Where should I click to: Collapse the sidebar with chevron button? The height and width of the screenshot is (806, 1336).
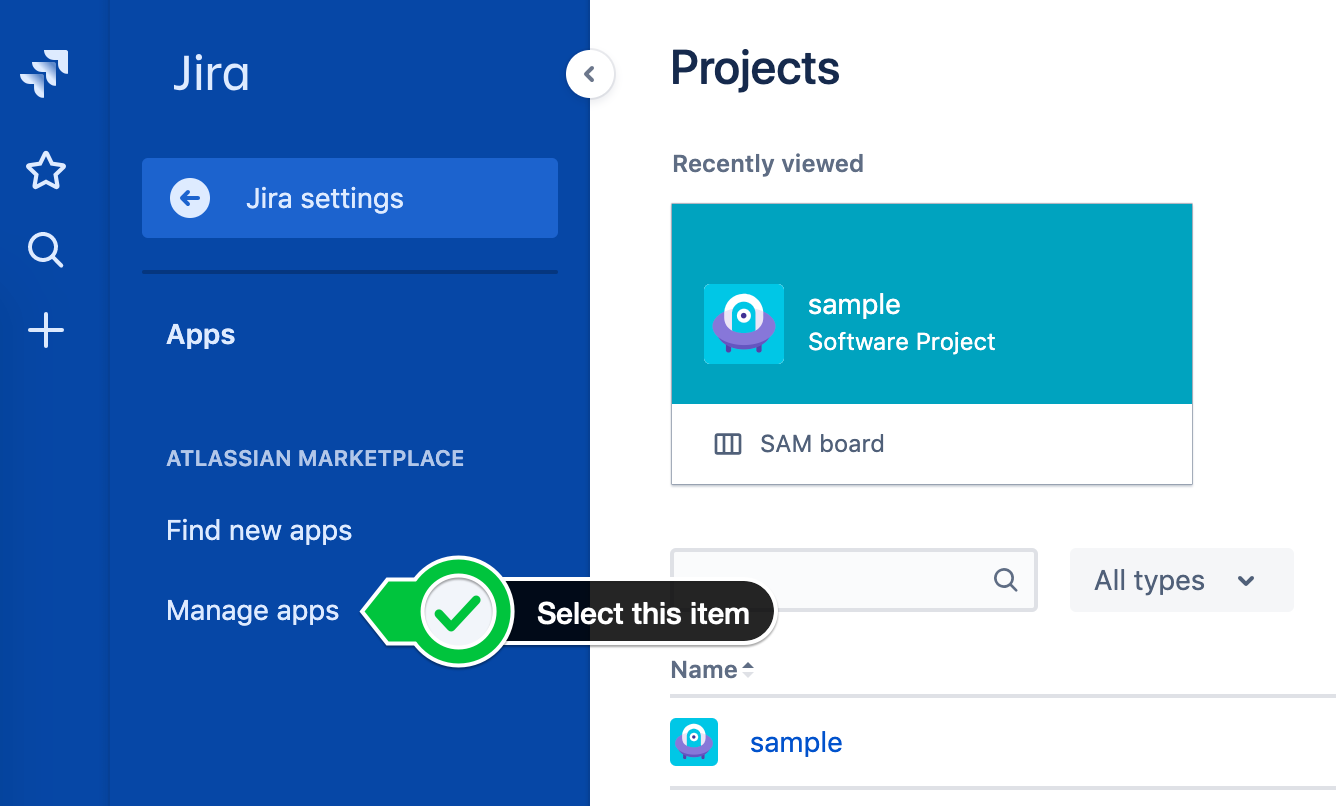(x=590, y=74)
